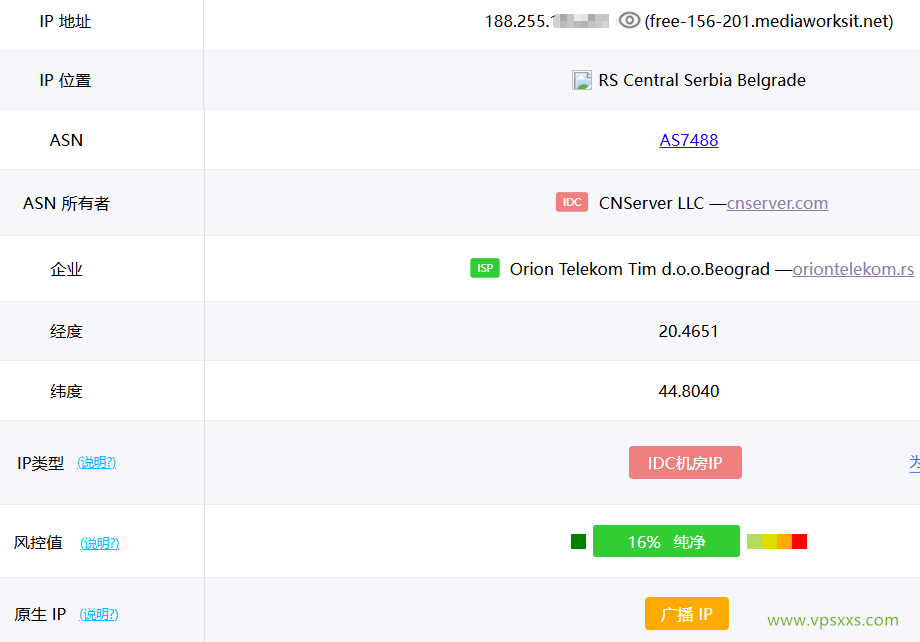920x642 pixels.
Task: Open the AS7488 link
Action: [689, 140]
